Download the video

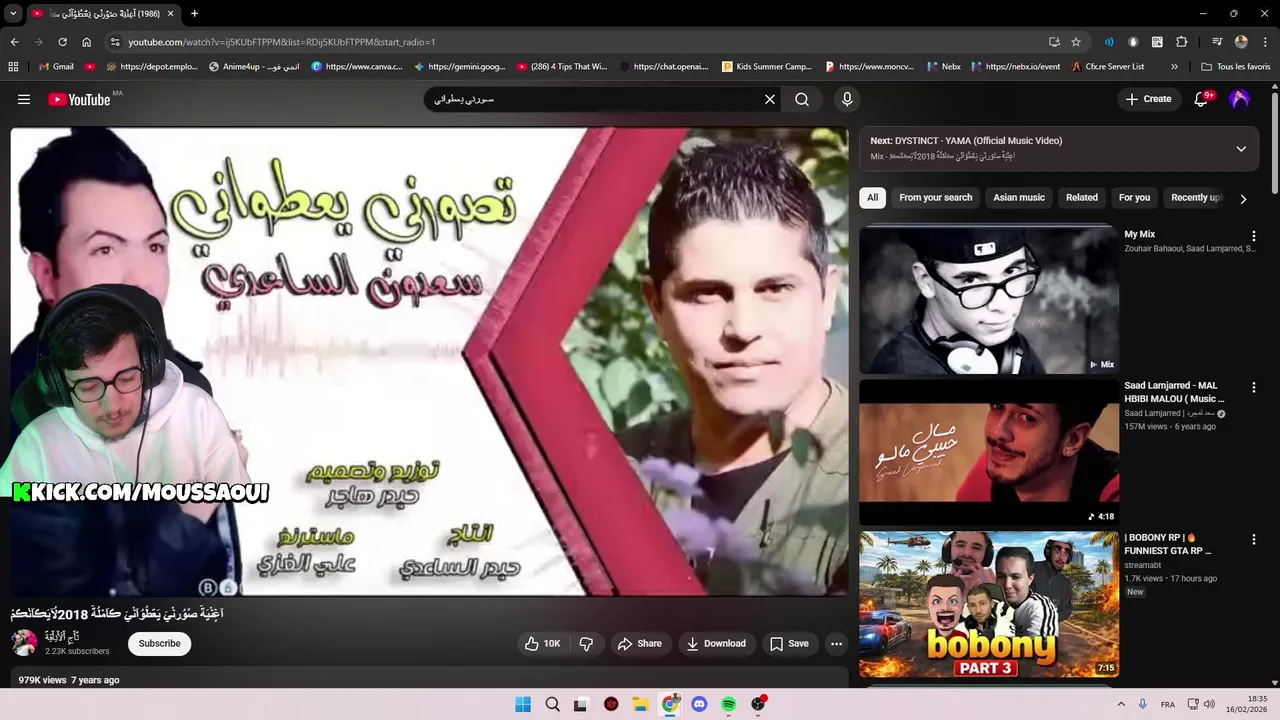716,644
